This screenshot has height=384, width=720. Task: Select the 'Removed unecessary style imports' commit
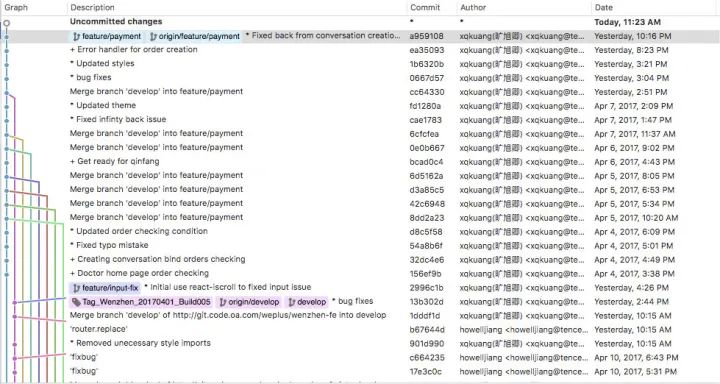(x=360, y=343)
